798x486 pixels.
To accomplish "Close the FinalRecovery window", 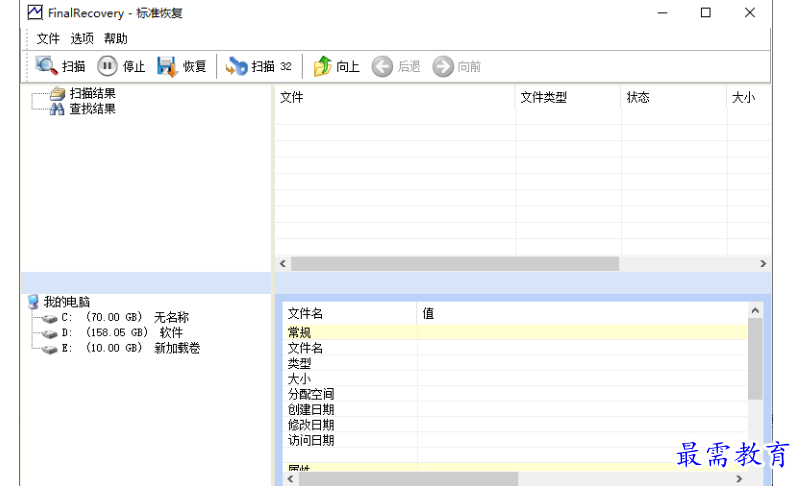I will click(x=750, y=13).
